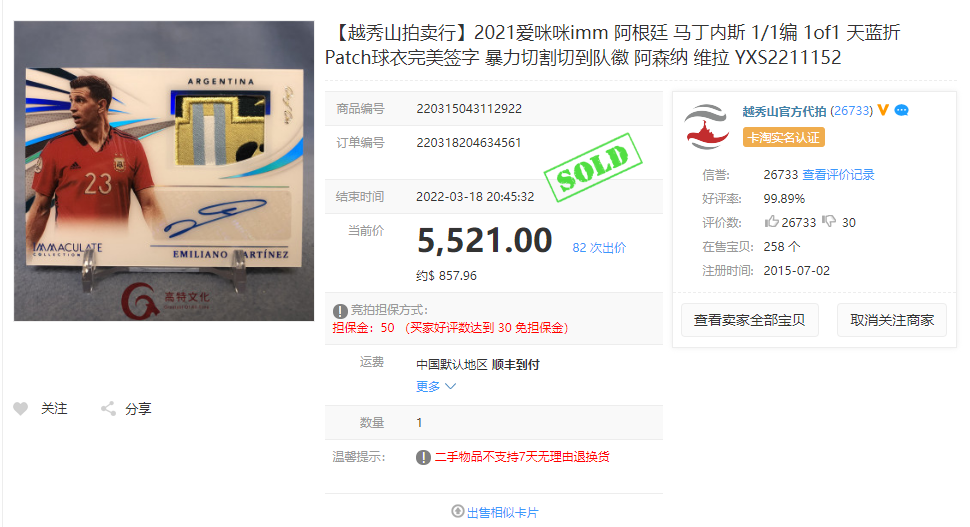
Task: Click the 关注 follow label
Action: click(x=54, y=409)
